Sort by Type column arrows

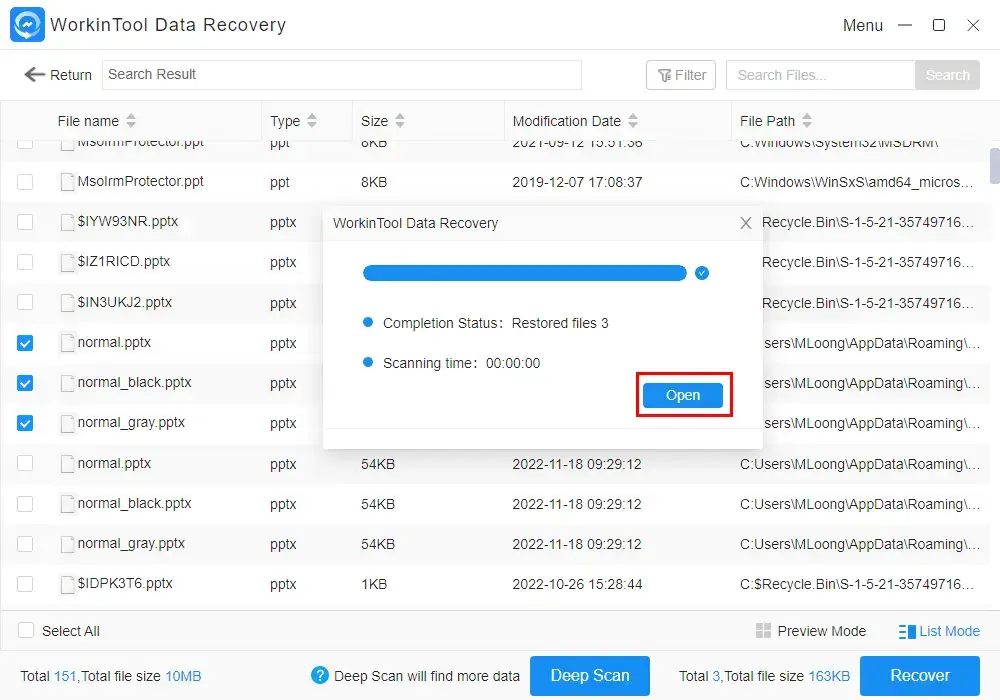(312, 120)
